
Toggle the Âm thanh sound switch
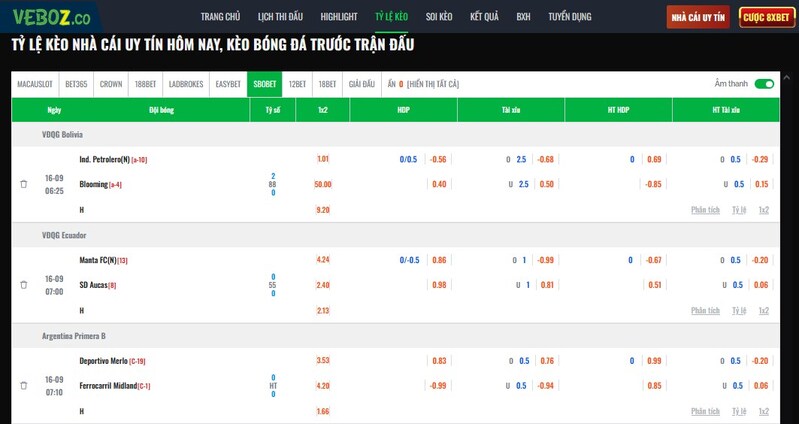tap(764, 84)
